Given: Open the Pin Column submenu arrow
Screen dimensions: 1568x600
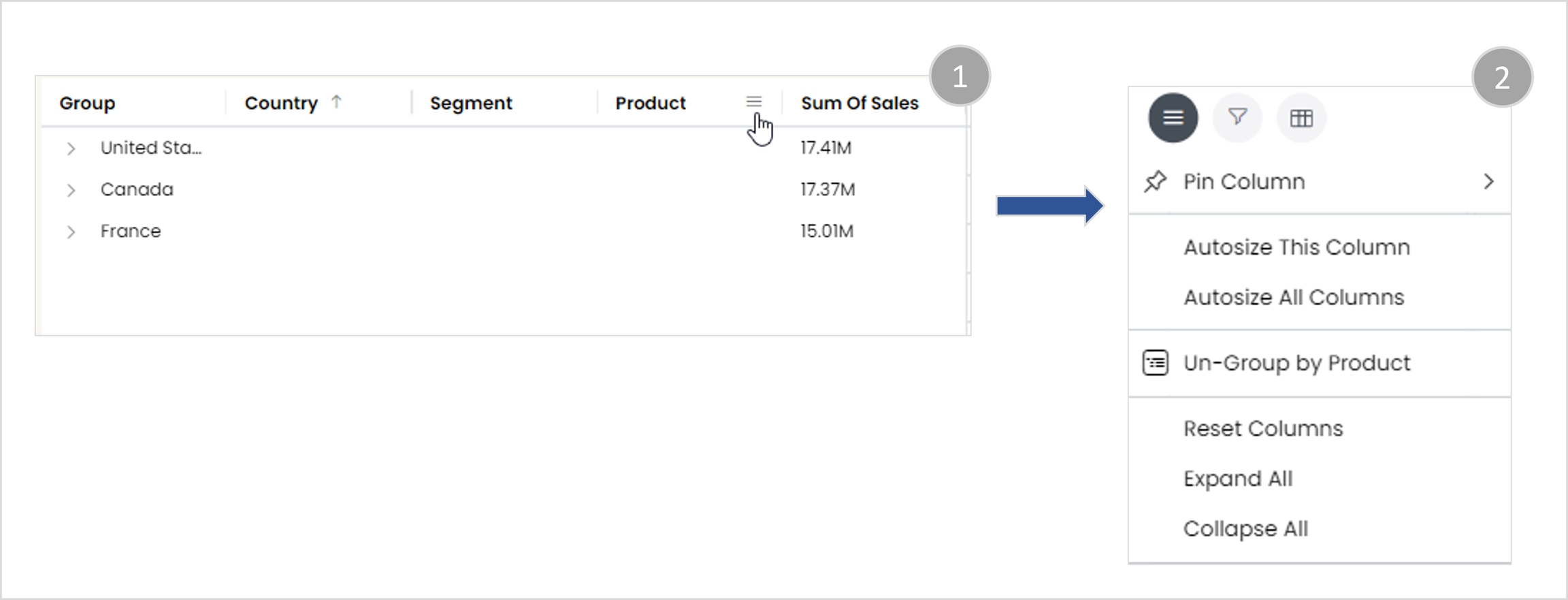Looking at the screenshot, I should click(x=1488, y=182).
